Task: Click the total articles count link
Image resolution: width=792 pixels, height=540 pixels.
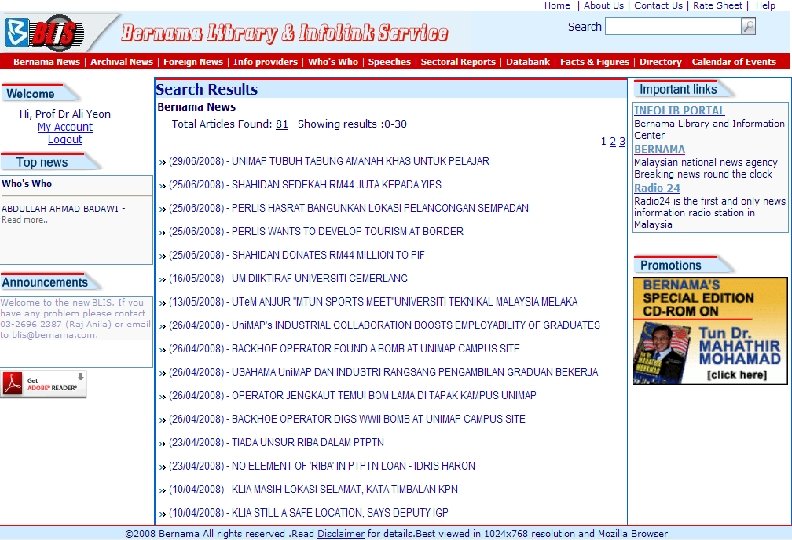Action: (282, 124)
